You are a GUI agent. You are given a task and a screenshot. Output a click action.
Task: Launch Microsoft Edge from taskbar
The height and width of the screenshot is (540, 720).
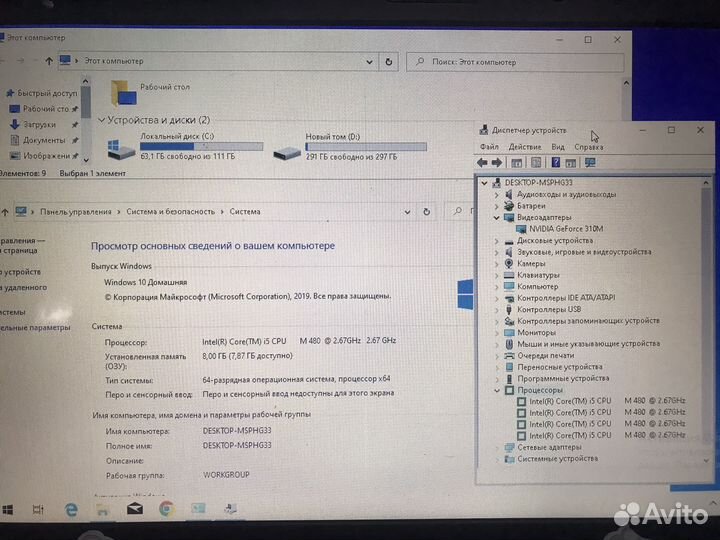71,510
